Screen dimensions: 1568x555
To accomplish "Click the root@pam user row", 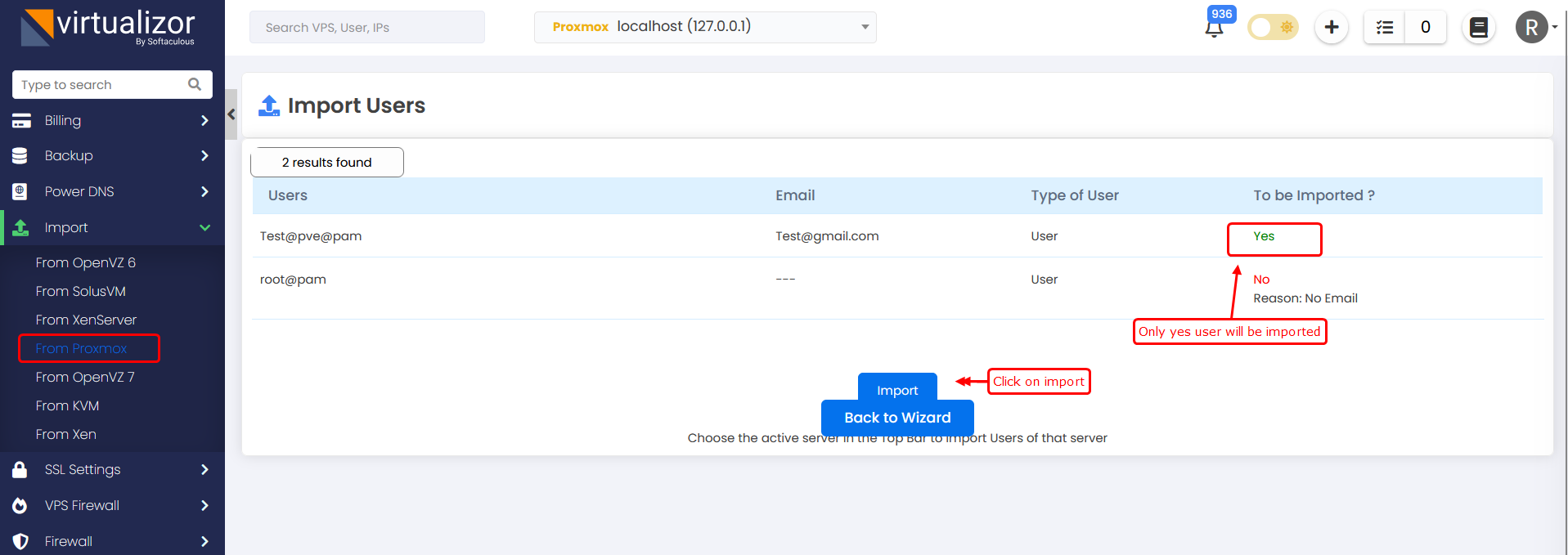I will 897,289.
